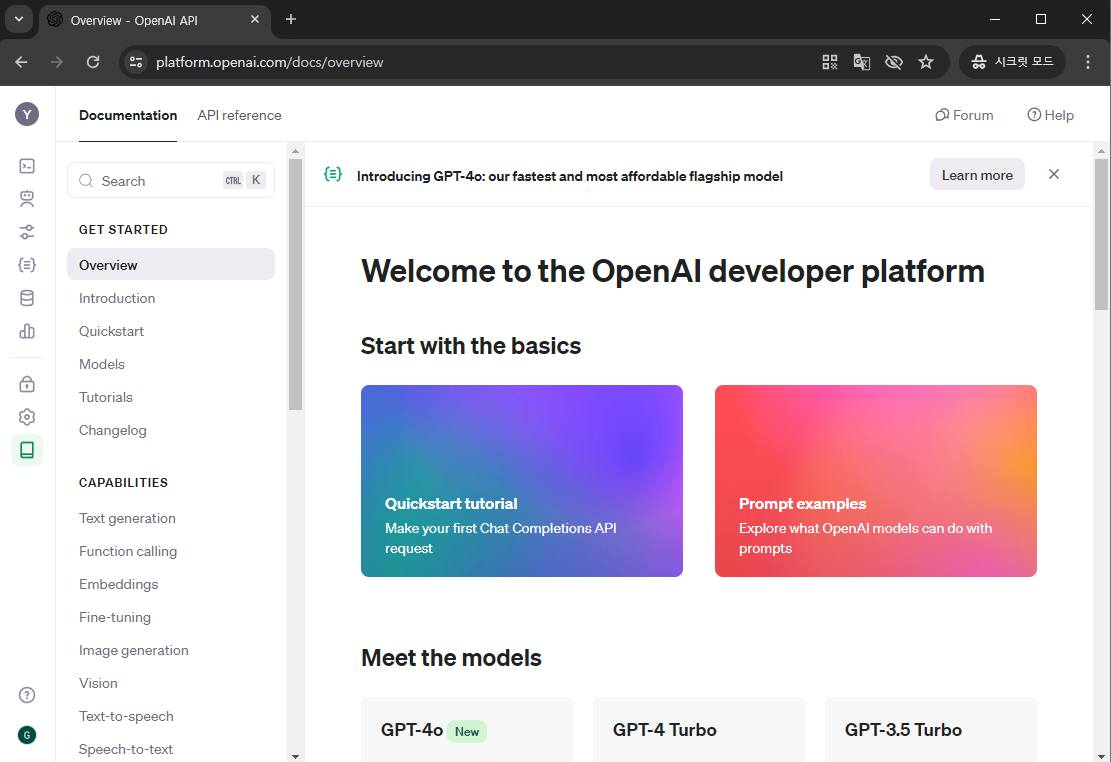This screenshot has height=762, width=1111.
Task: Select Introduction in sidebar
Action: 117,298
